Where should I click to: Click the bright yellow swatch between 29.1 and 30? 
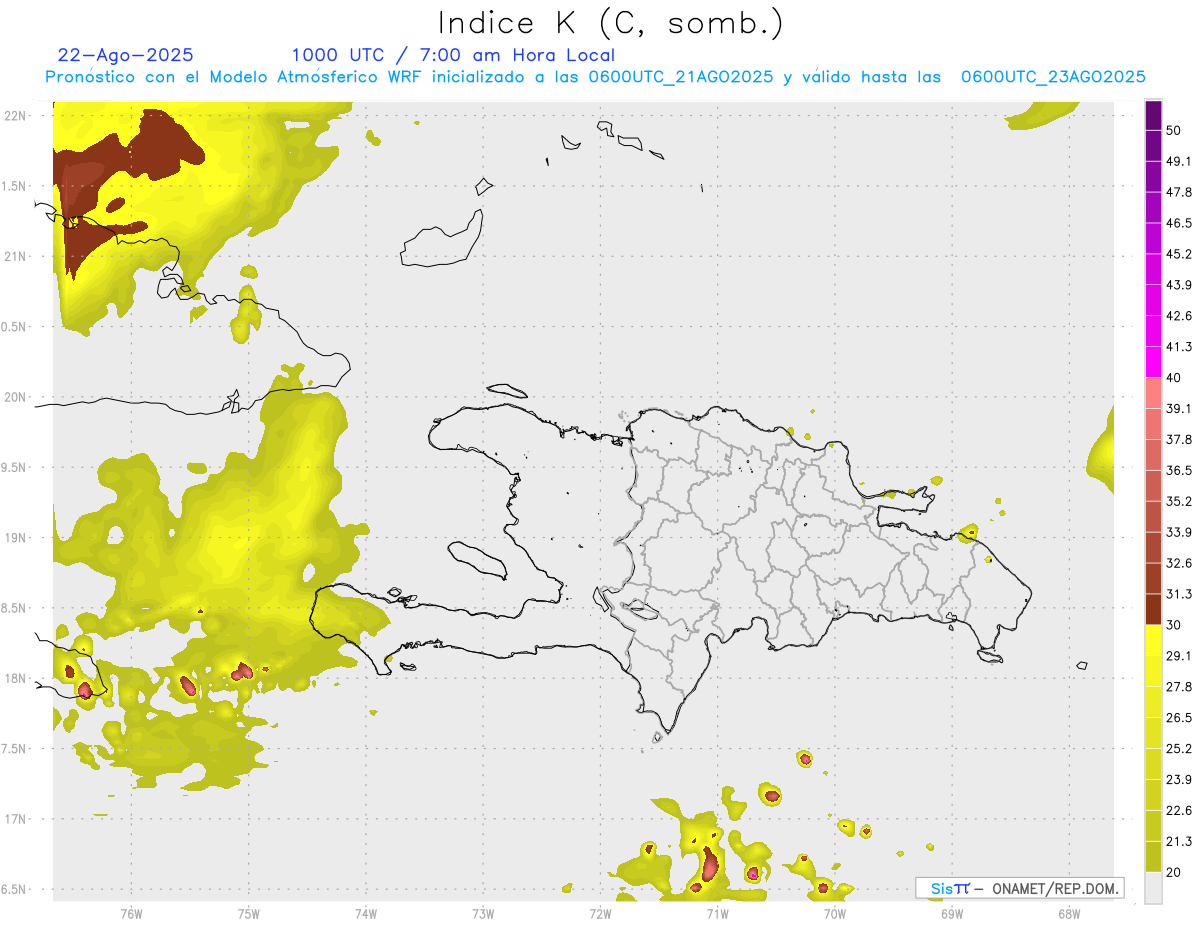point(1153,640)
